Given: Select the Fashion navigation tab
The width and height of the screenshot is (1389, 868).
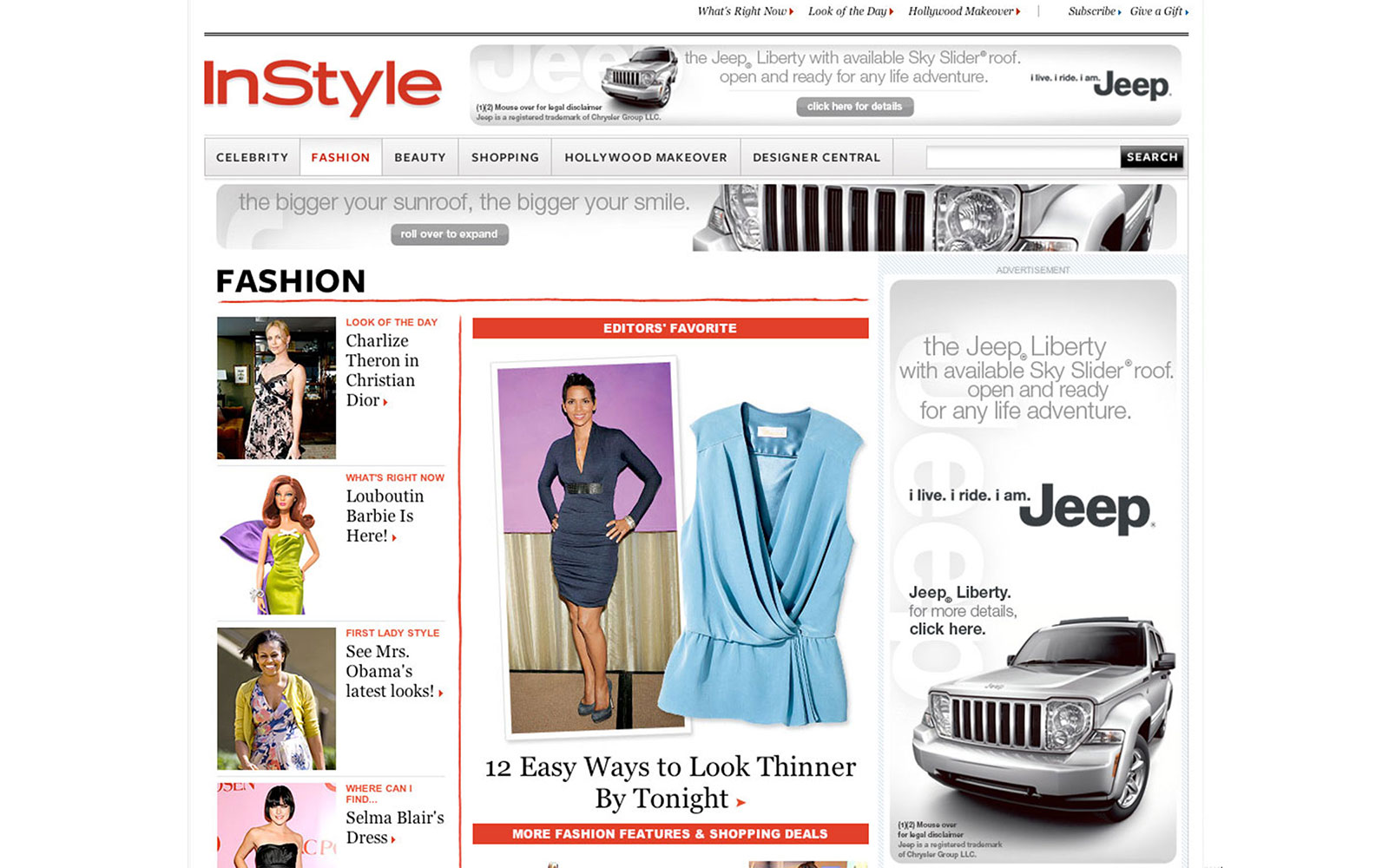Looking at the screenshot, I should [340, 158].
